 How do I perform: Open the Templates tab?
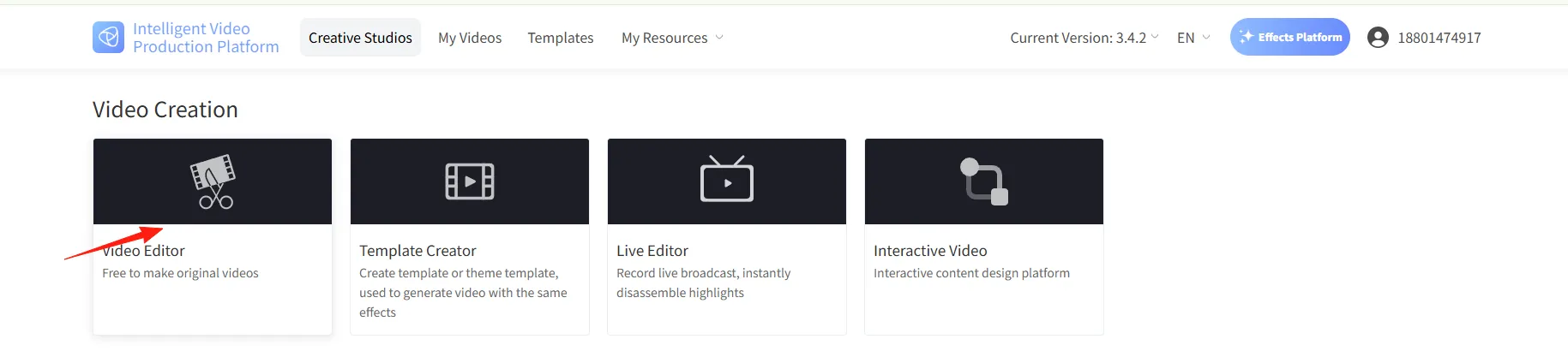(561, 38)
